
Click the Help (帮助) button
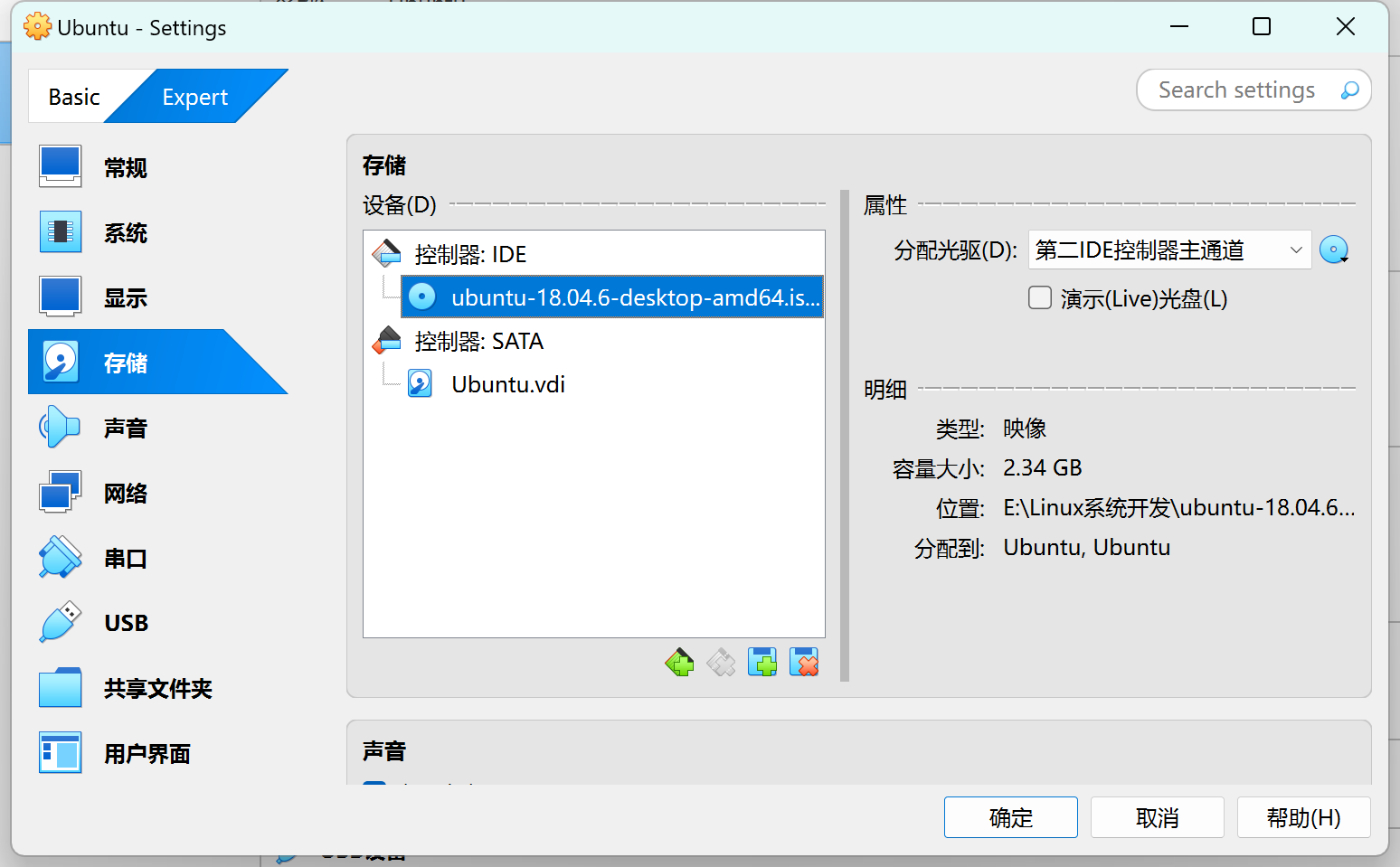tap(1303, 816)
